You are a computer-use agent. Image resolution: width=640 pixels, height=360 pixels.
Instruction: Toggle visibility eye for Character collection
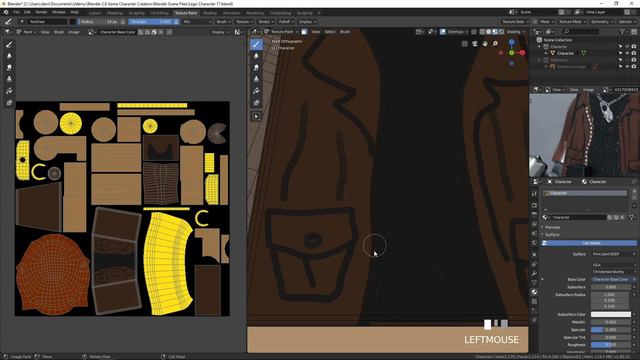coord(627,47)
